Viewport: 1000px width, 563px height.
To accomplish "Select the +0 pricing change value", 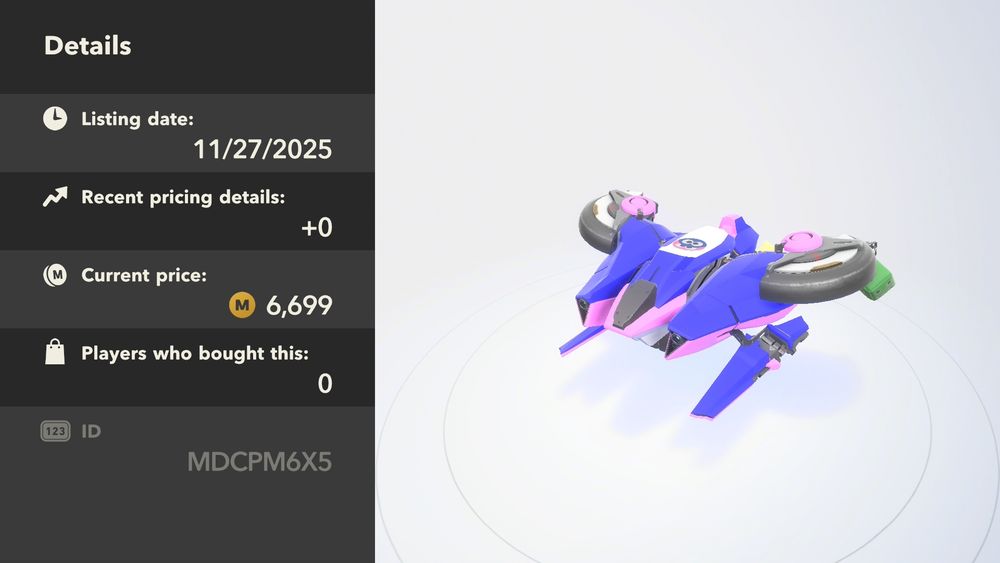I will click(x=317, y=228).
